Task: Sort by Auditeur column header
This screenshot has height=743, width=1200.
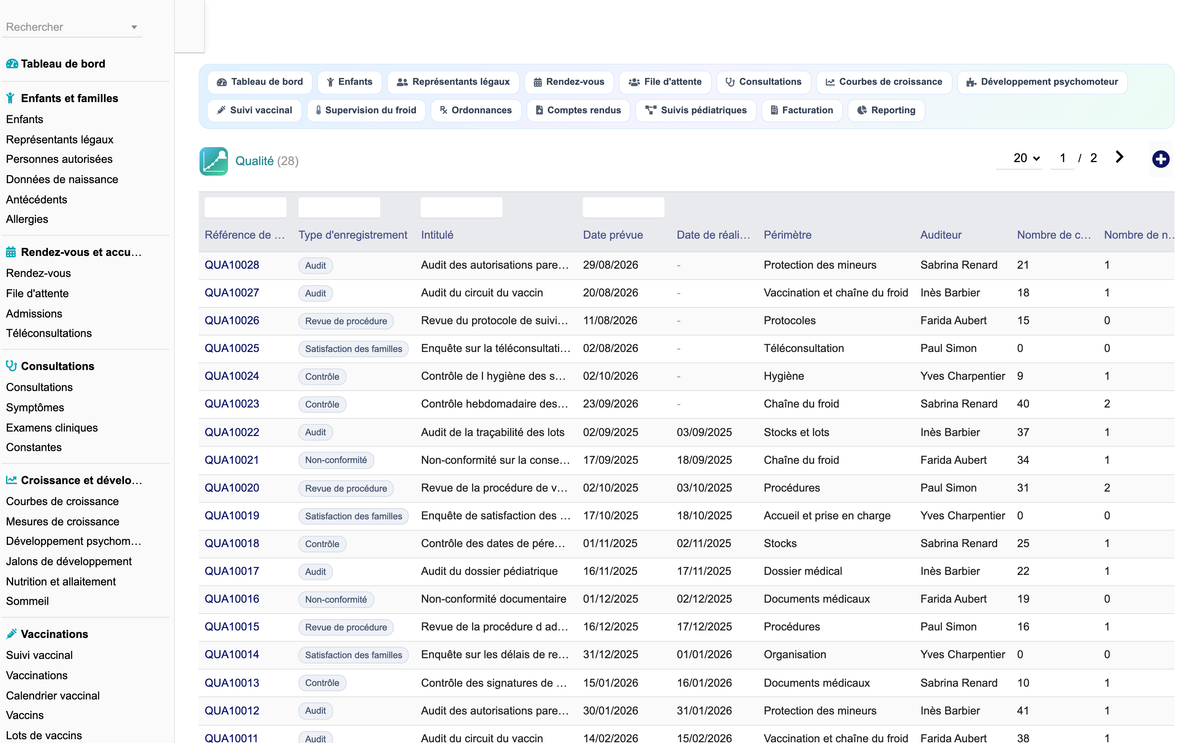Action: 941,235
